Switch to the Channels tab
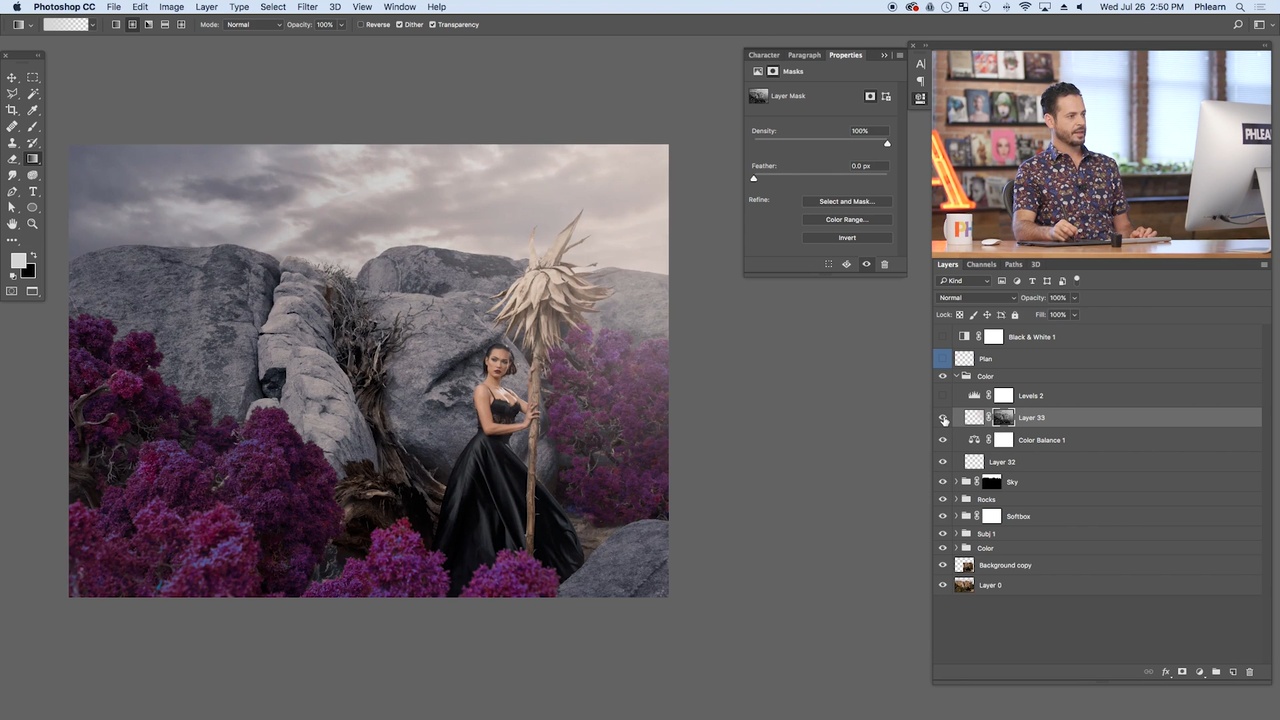 coord(981,265)
